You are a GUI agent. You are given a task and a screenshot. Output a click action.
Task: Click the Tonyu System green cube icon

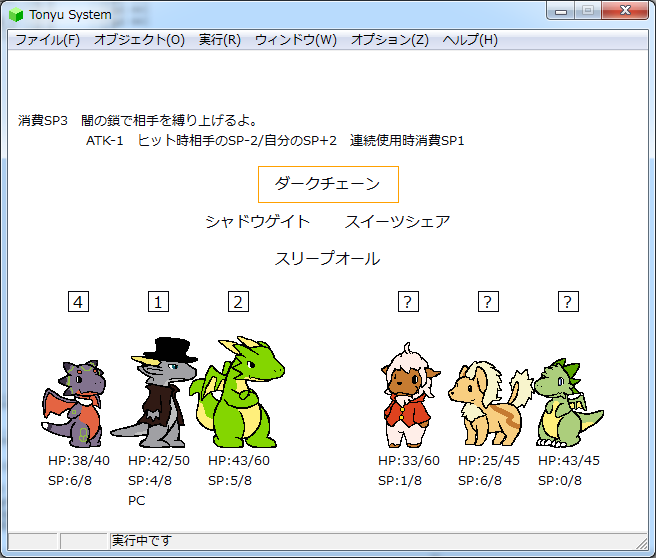[16, 15]
